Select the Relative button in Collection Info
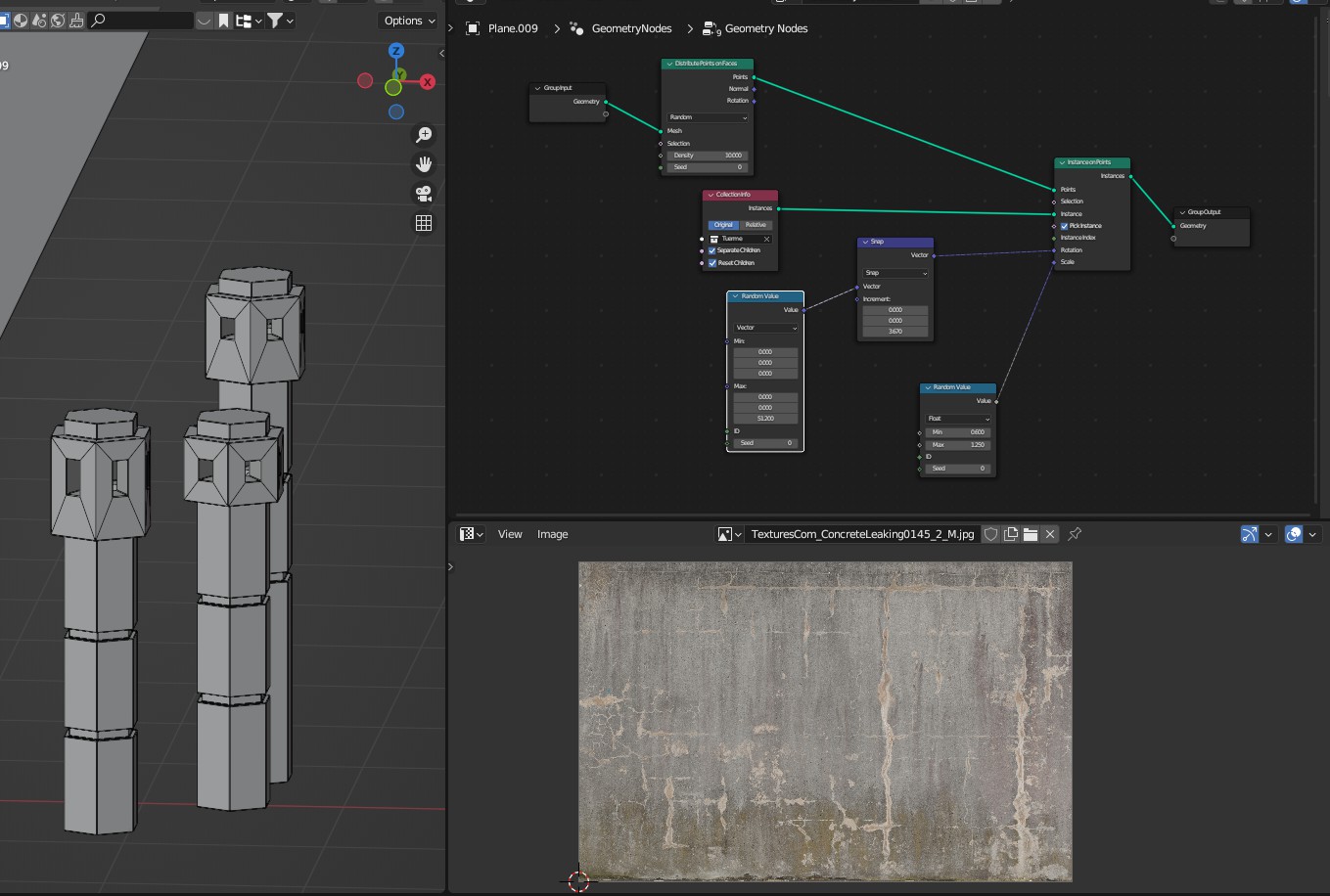Screen dimensions: 1330x896 pos(756,225)
